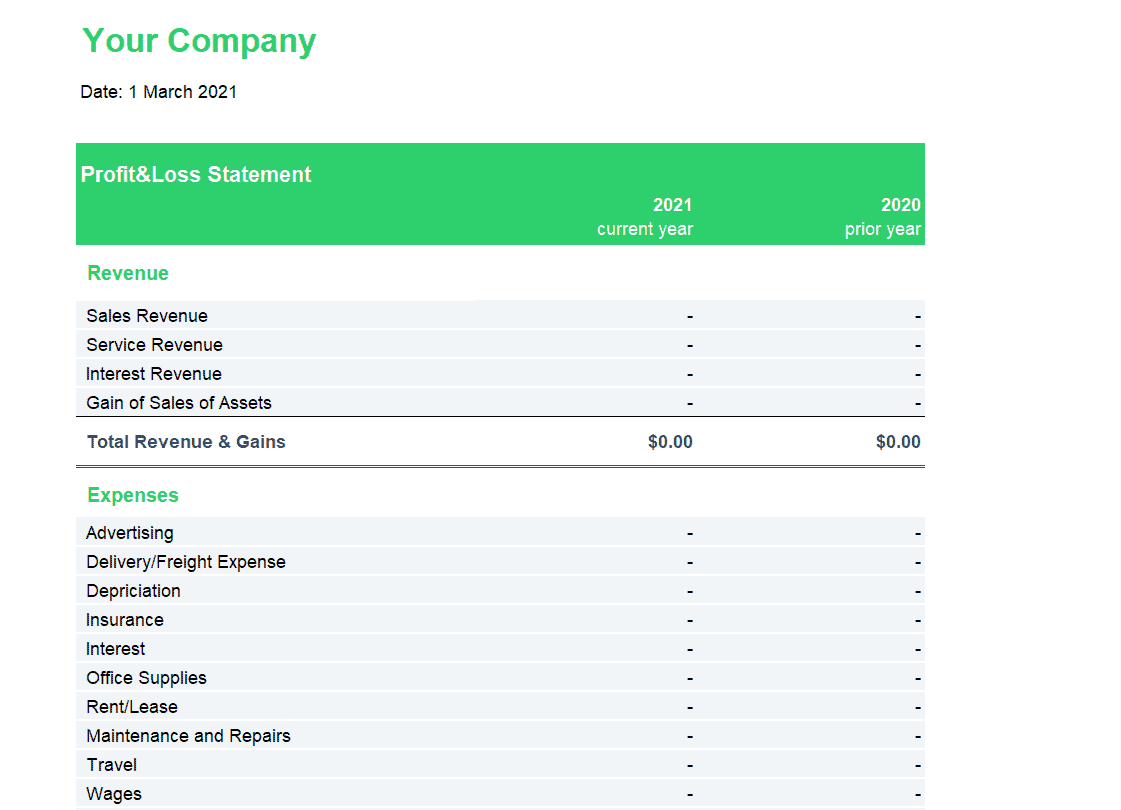Select the Date: 1 March 2021 line
Image resolution: width=1121 pixels, height=810 pixels.
(x=158, y=92)
